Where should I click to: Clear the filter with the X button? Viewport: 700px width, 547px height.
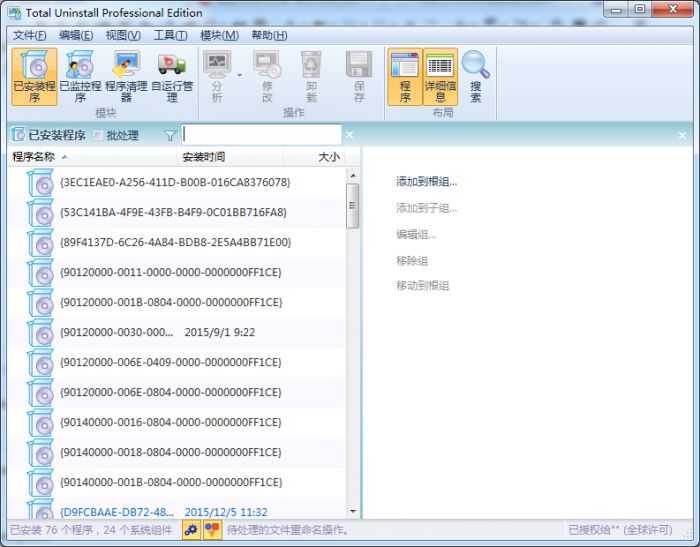tap(350, 134)
